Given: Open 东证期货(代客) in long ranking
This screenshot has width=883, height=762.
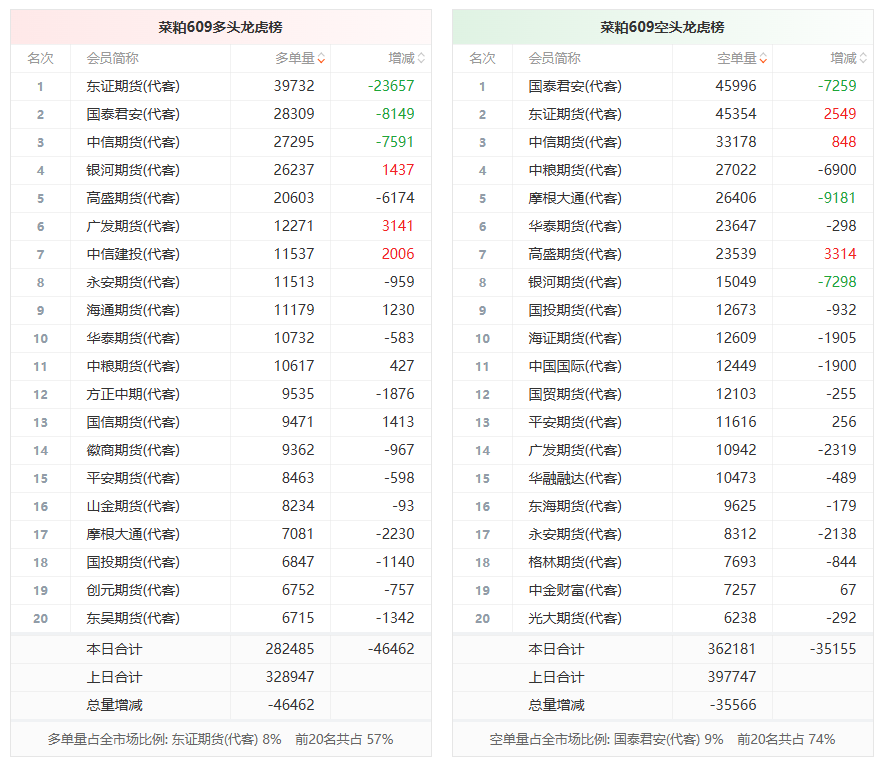Looking at the screenshot, I should 133,86.
